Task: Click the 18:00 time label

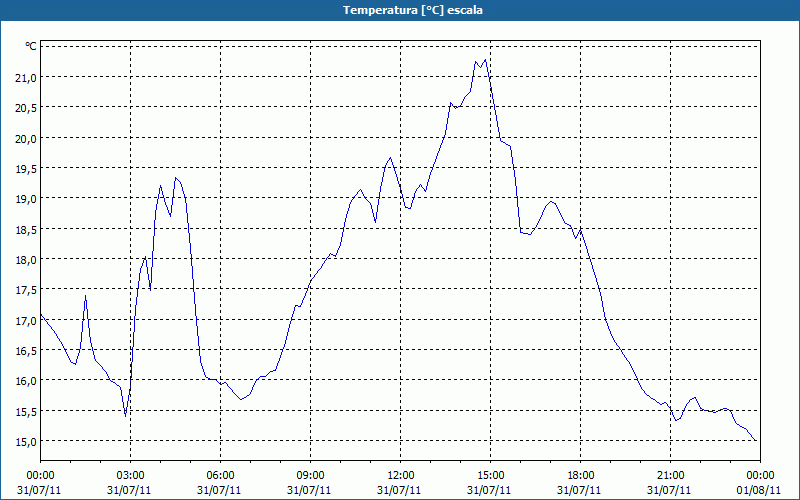Action: [x=581, y=476]
